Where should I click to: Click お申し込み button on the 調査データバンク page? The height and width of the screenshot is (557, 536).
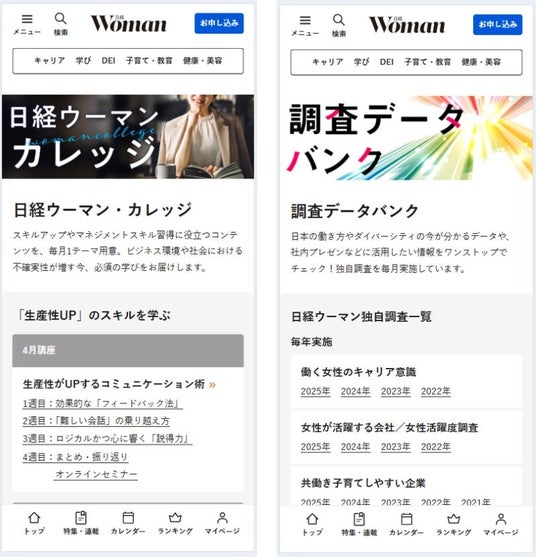coord(498,25)
